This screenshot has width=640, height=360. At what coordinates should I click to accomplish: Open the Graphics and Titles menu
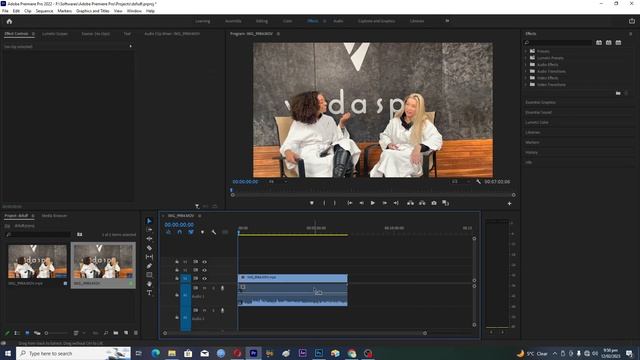tap(93, 11)
